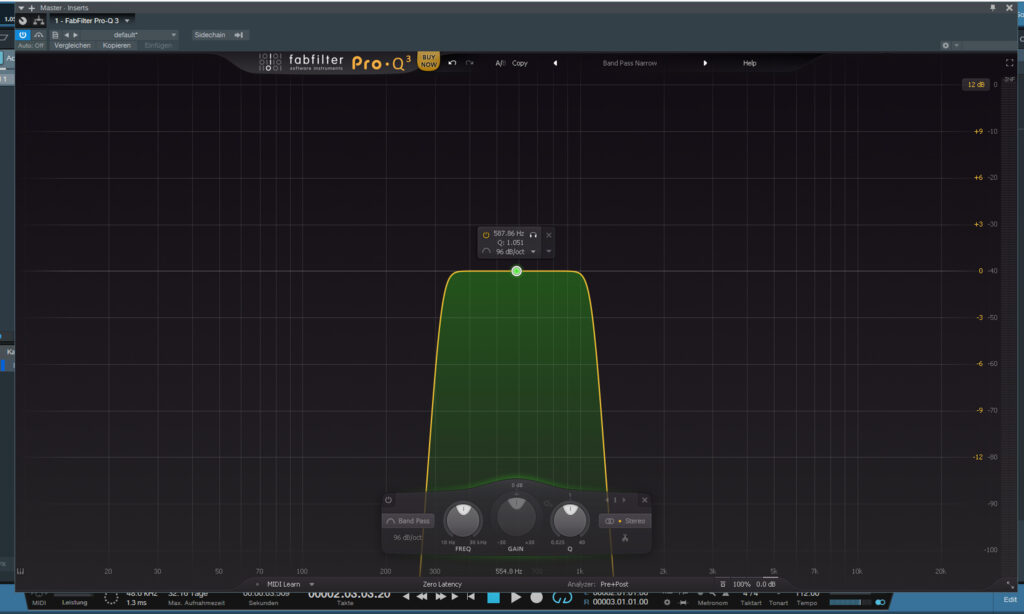Image resolution: width=1024 pixels, height=614 pixels.
Task: Select next band arrow in panel
Action: pyautogui.click(x=624, y=500)
